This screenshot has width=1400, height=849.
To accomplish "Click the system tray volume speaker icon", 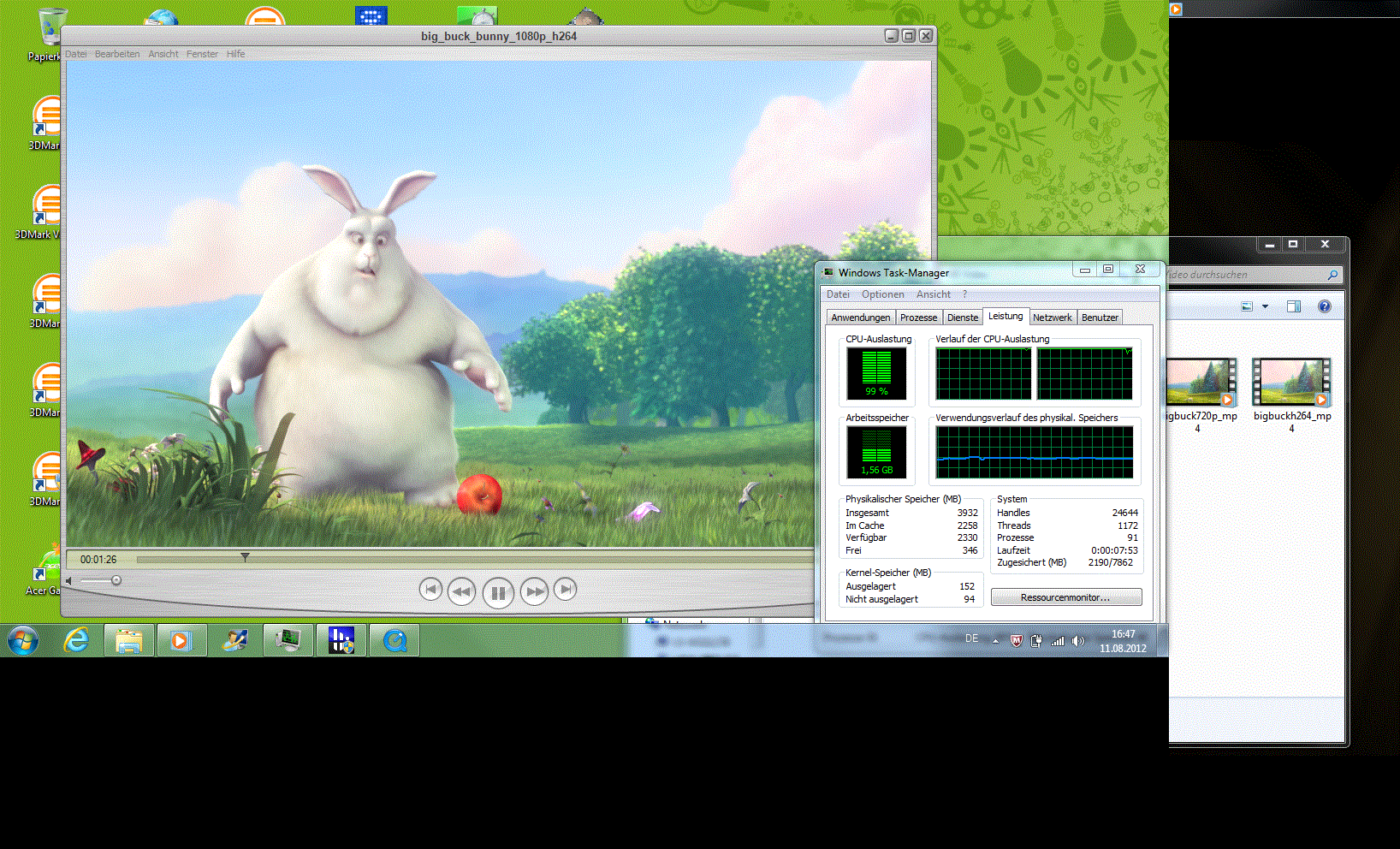I will tap(1078, 641).
